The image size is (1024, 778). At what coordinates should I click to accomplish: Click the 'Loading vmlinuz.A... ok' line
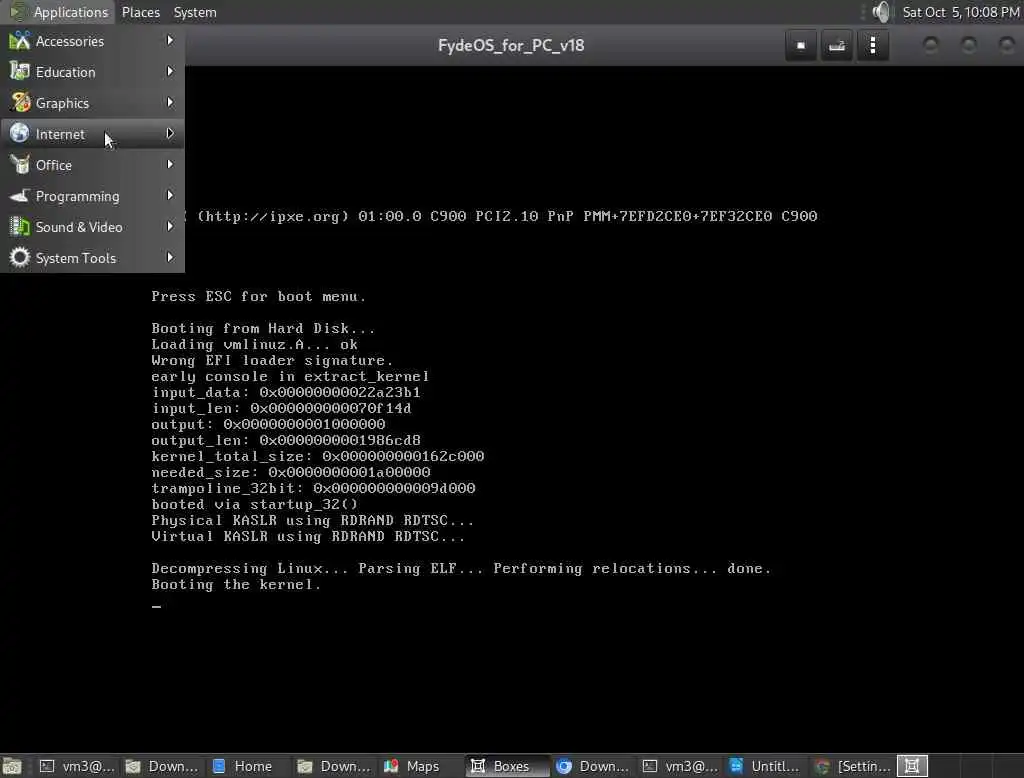(x=255, y=344)
